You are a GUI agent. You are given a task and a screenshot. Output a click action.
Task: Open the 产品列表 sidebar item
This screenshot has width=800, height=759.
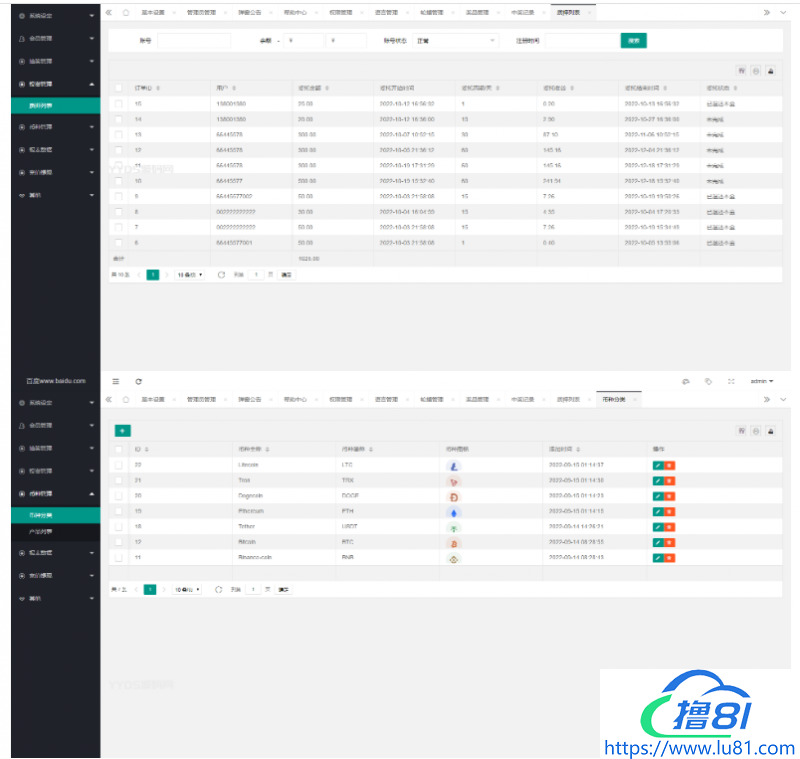point(47,531)
